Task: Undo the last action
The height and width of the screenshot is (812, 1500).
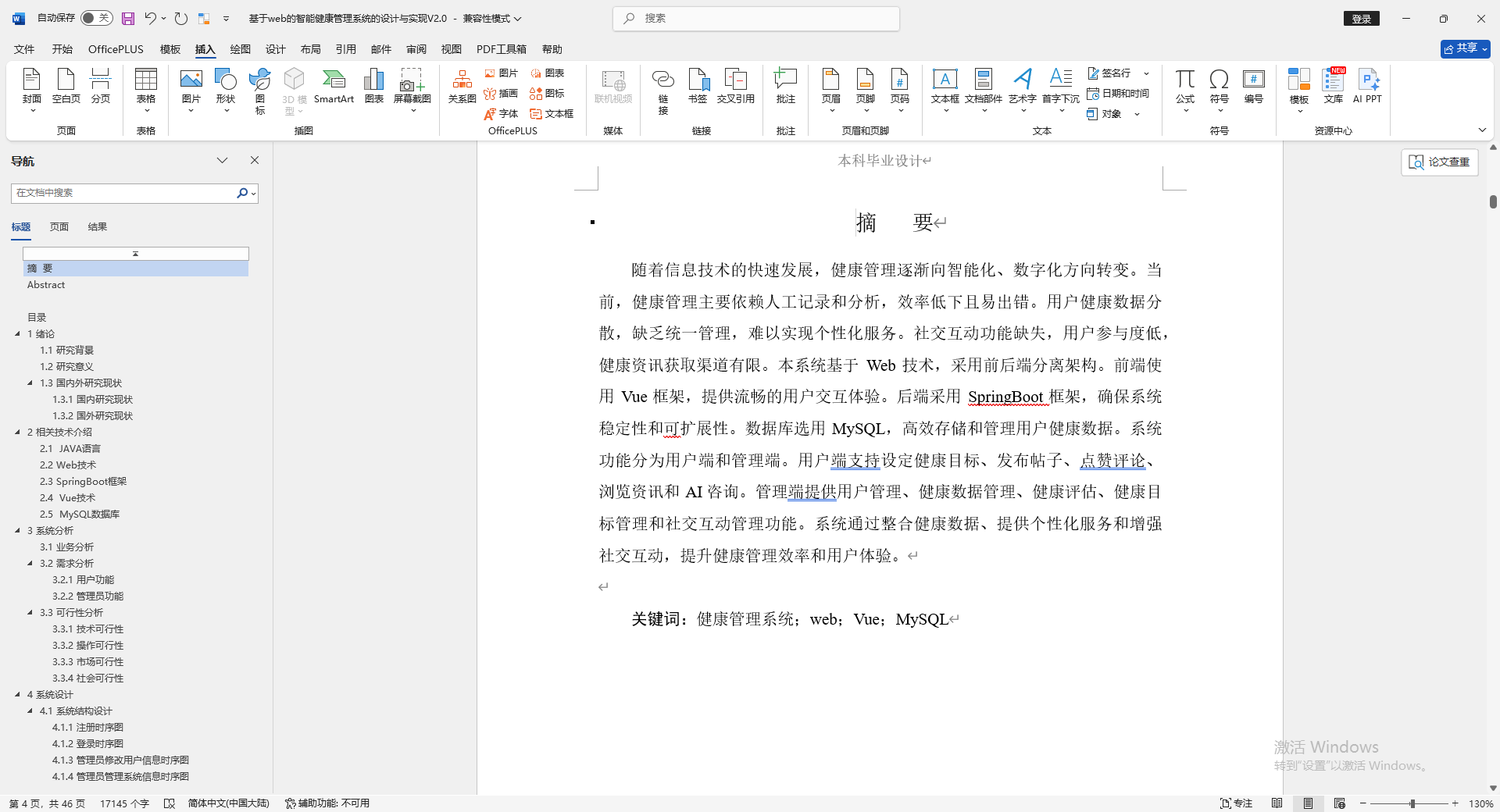Action: [150, 18]
